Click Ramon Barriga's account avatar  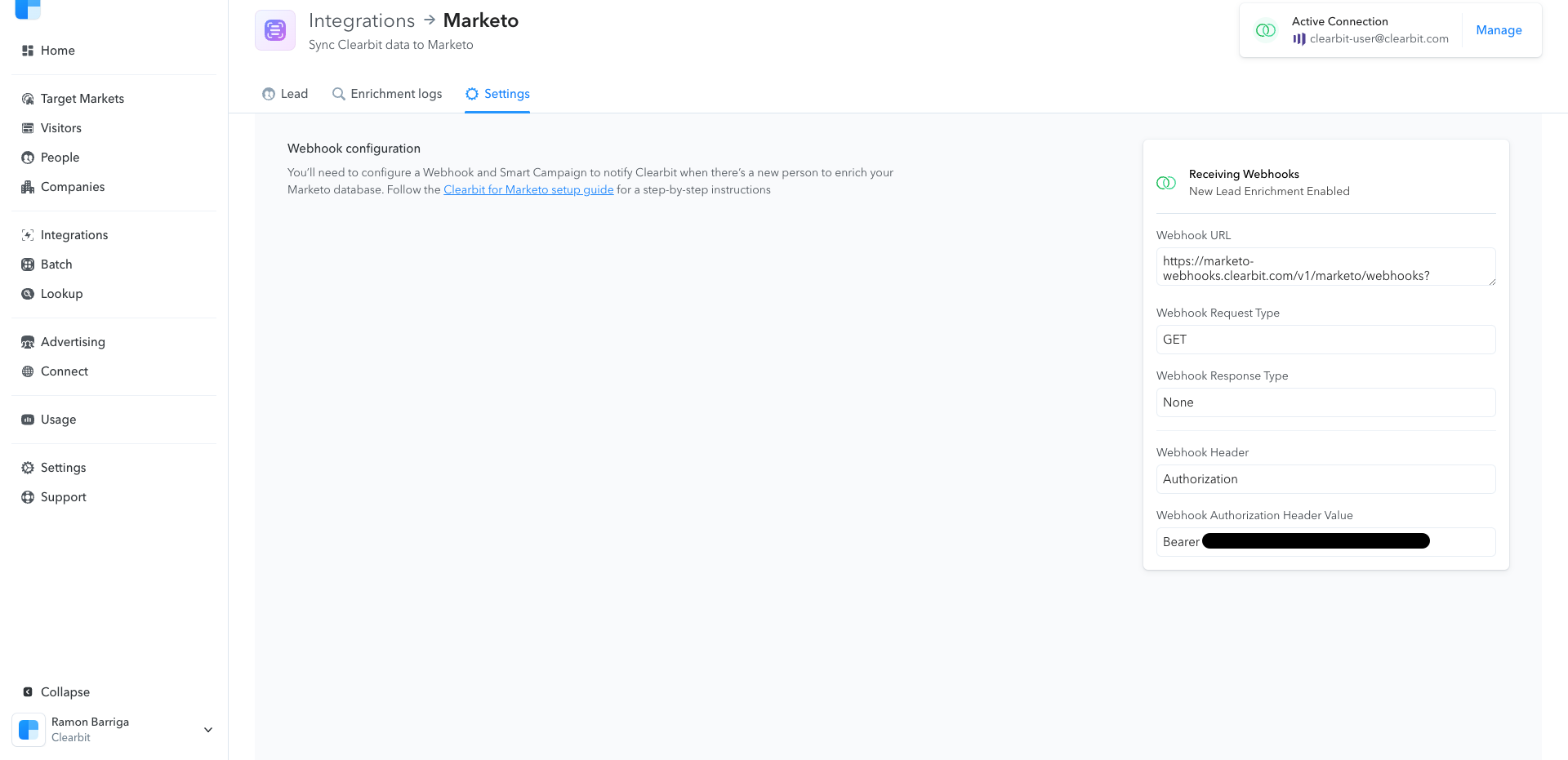(x=29, y=730)
